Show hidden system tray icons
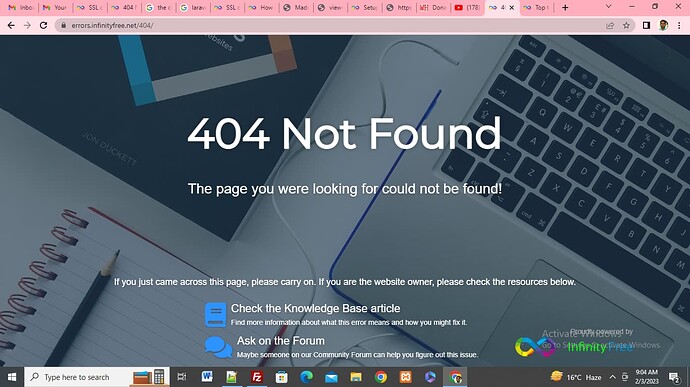The height and width of the screenshot is (387, 690). coord(612,377)
